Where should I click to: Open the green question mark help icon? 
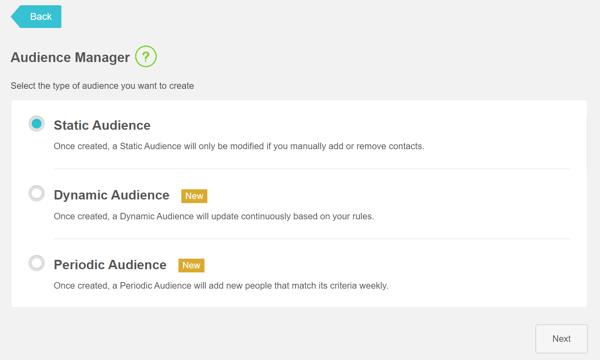click(146, 57)
